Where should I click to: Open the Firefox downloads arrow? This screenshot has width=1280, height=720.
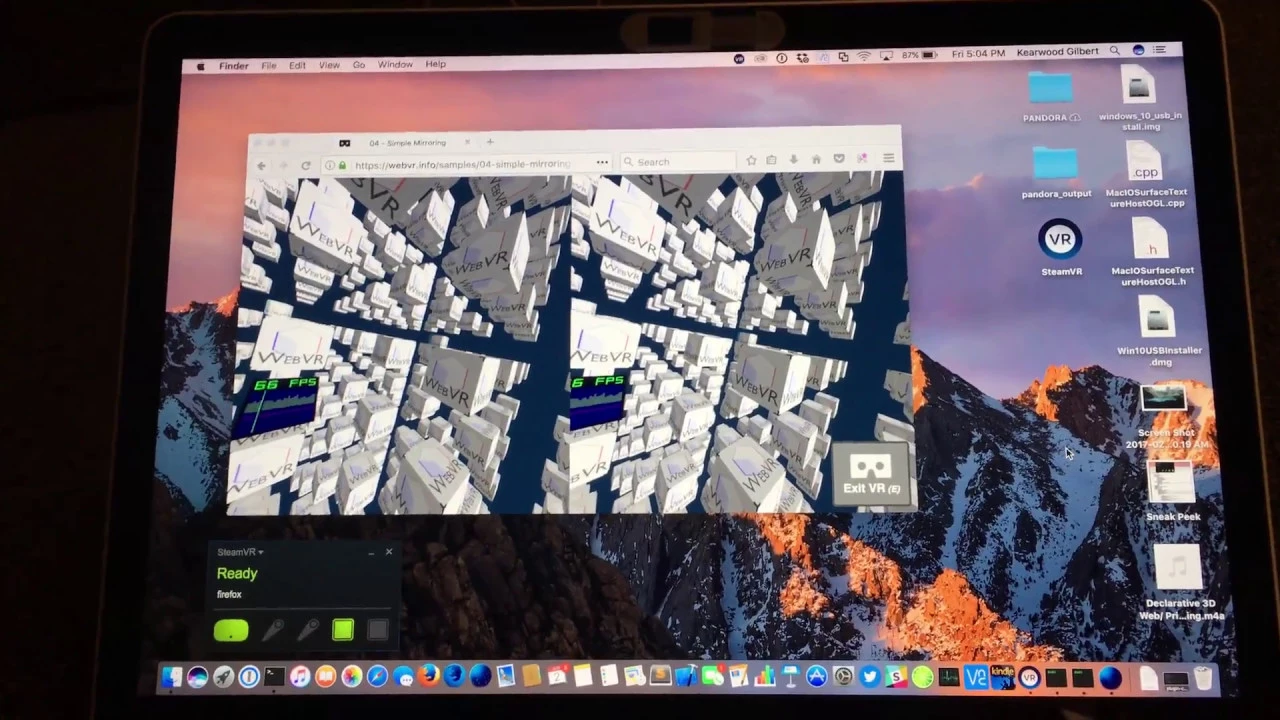[794, 160]
